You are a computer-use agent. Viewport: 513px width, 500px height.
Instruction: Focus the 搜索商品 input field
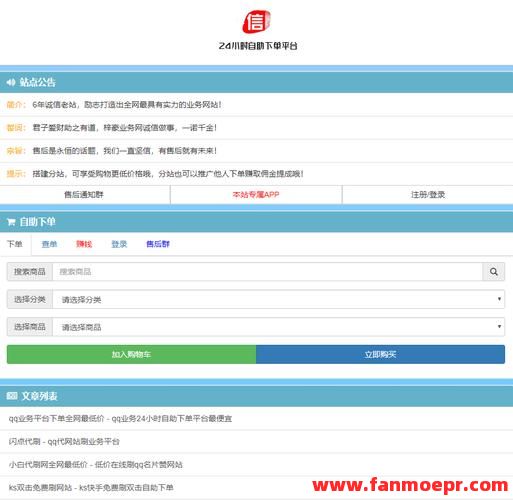(267, 272)
